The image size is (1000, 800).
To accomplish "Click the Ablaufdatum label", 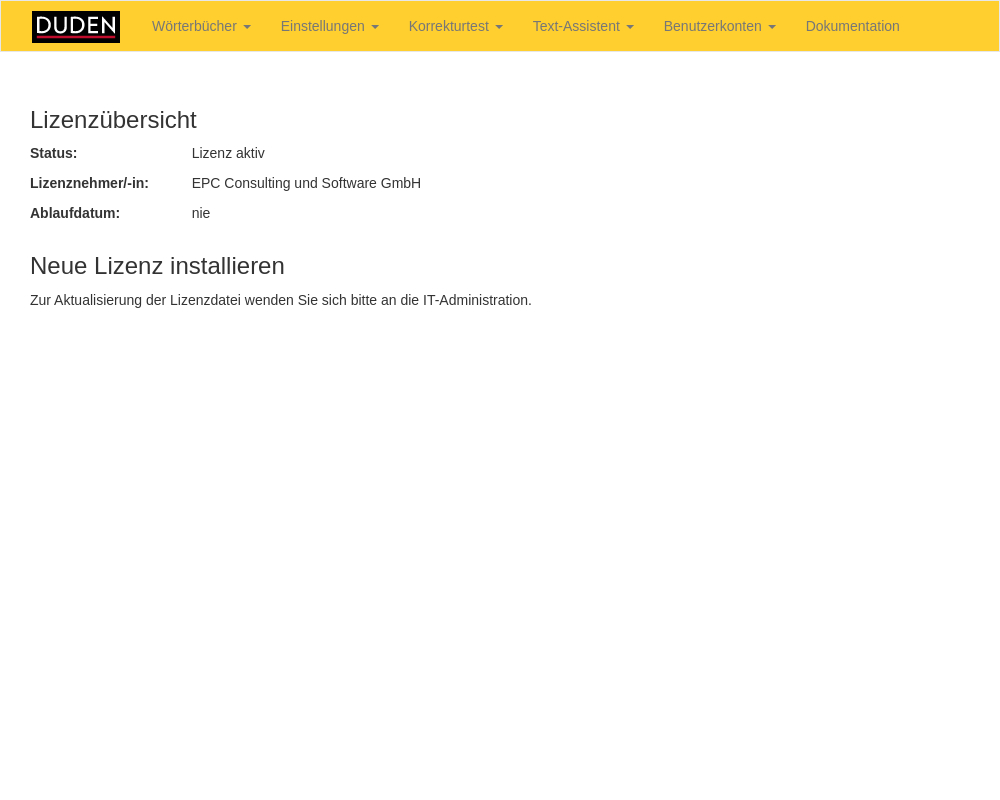I will tap(75, 213).
